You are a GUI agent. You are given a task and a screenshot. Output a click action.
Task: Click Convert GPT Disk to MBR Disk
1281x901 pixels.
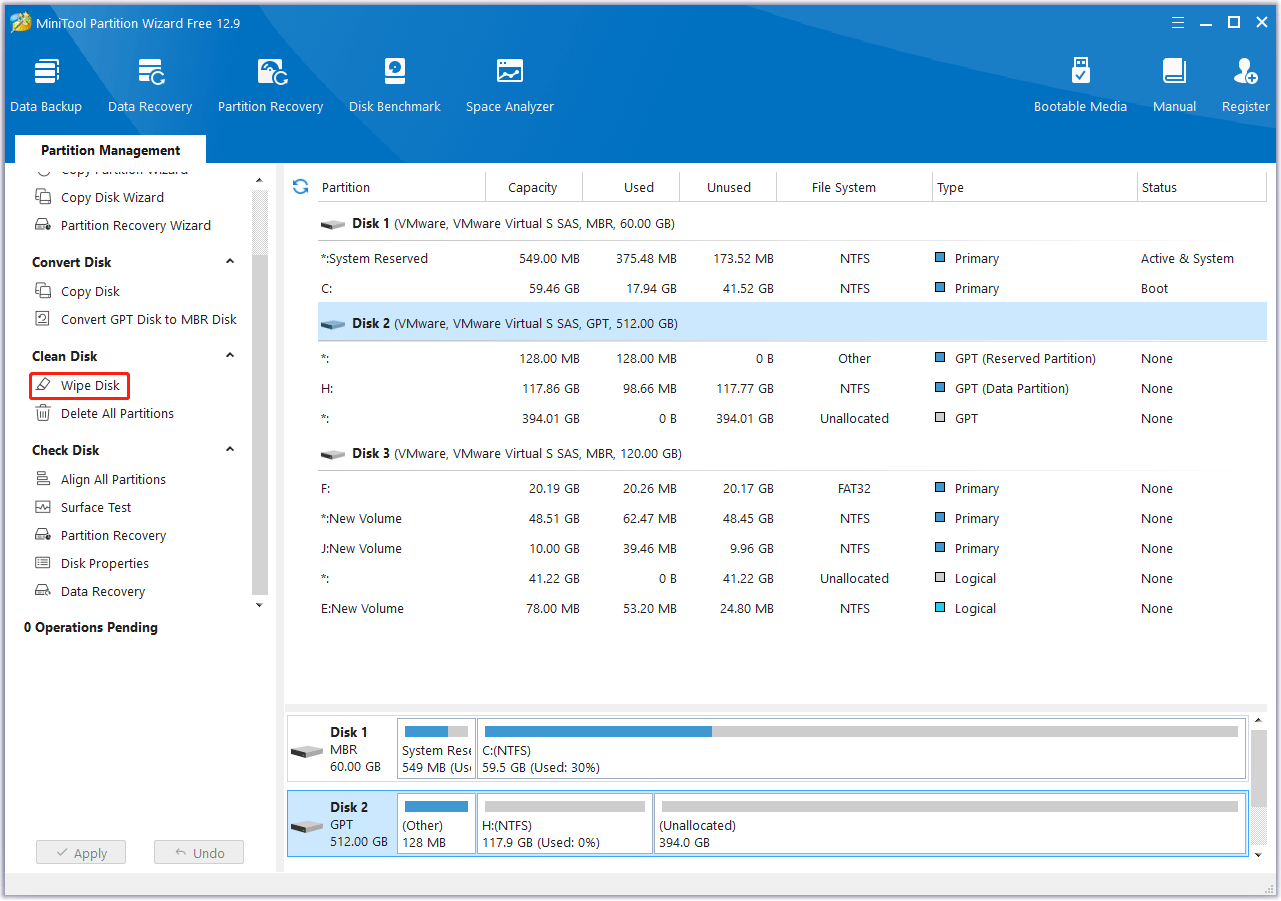pyautogui.click(x=149, y=319)
